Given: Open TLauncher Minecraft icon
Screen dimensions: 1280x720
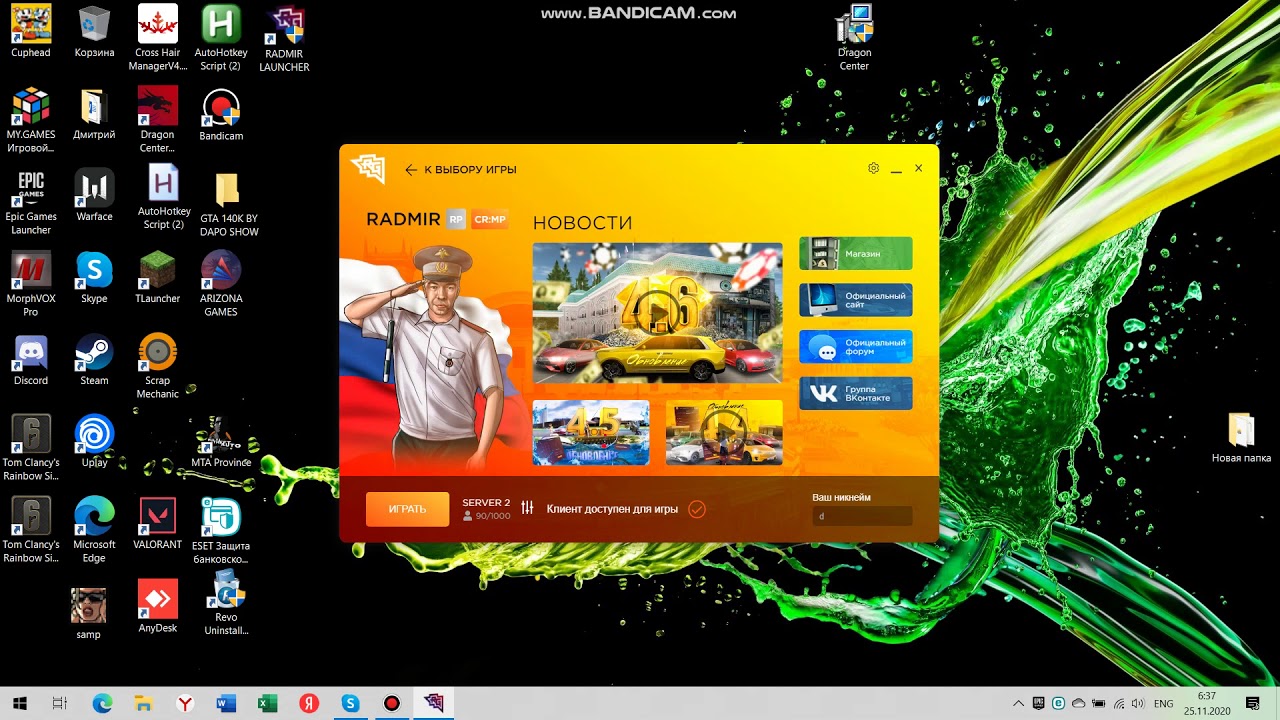Looking at the screenshot, I should tap(158, 278).
